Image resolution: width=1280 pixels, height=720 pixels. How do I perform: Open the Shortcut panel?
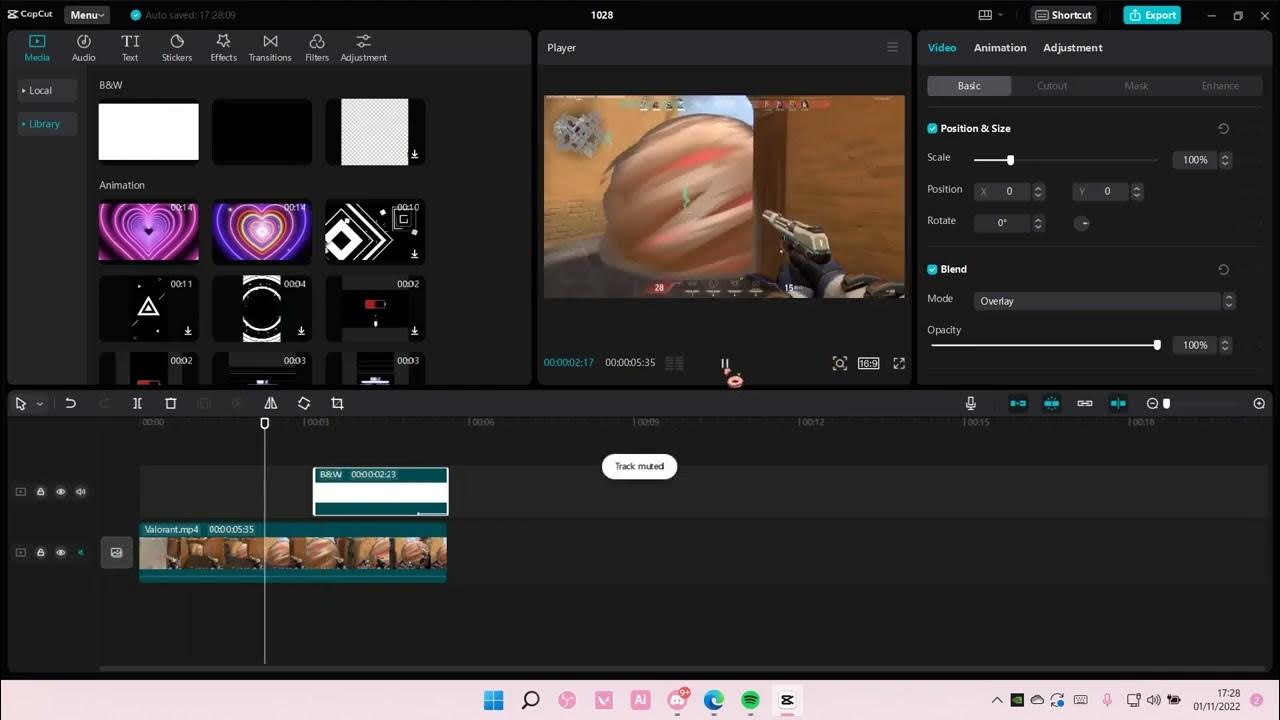pyautogui.click(x=1063, y=15)
